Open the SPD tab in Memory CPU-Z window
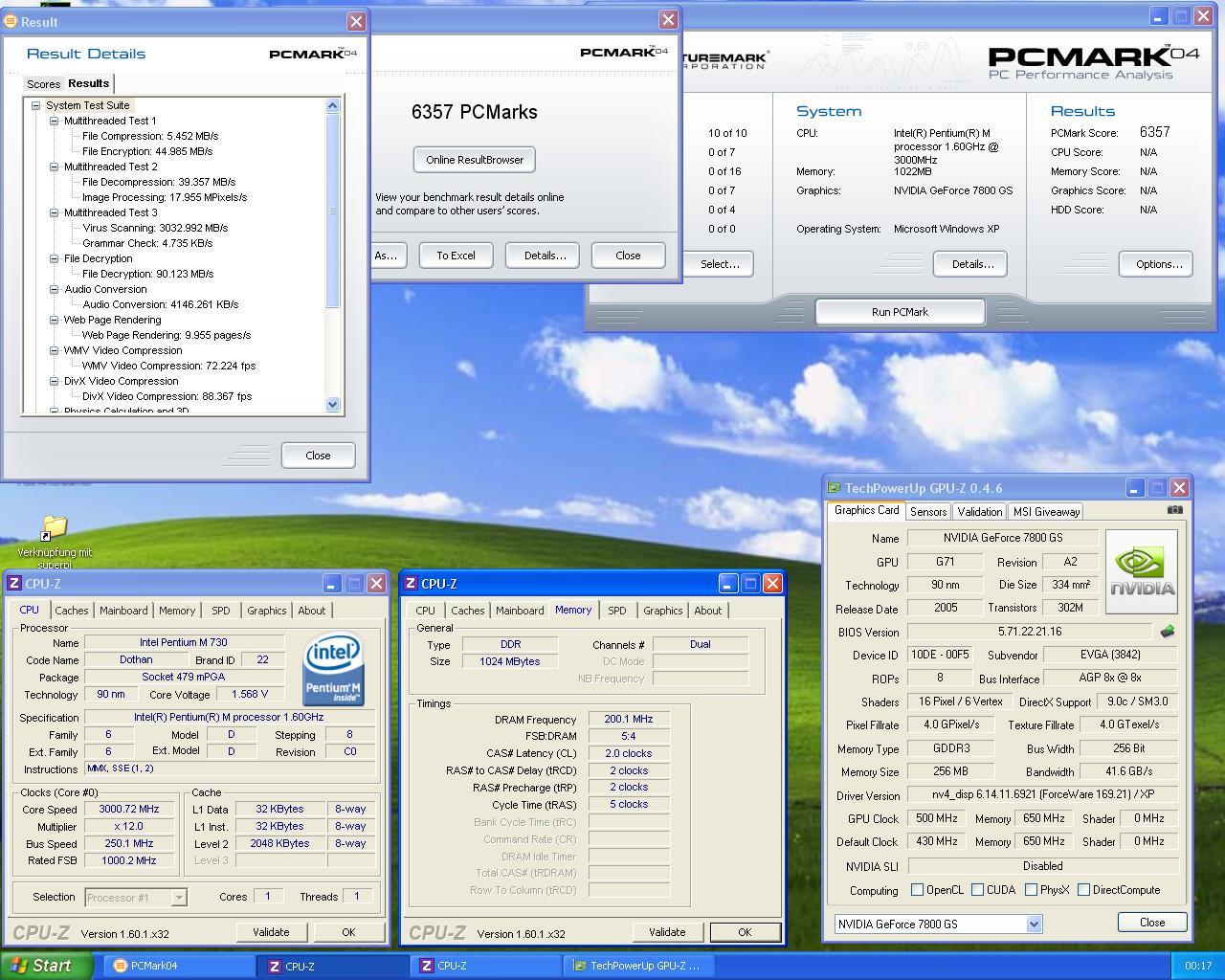The height and width of the screenshot is (980, 1225). (x=616, y=611)
